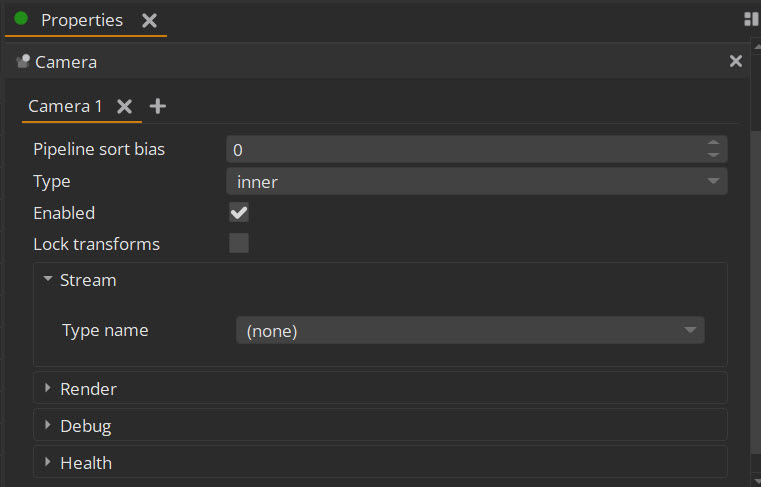Decrease Pipeline sort bias with down arrow

[x=713, y=155]
